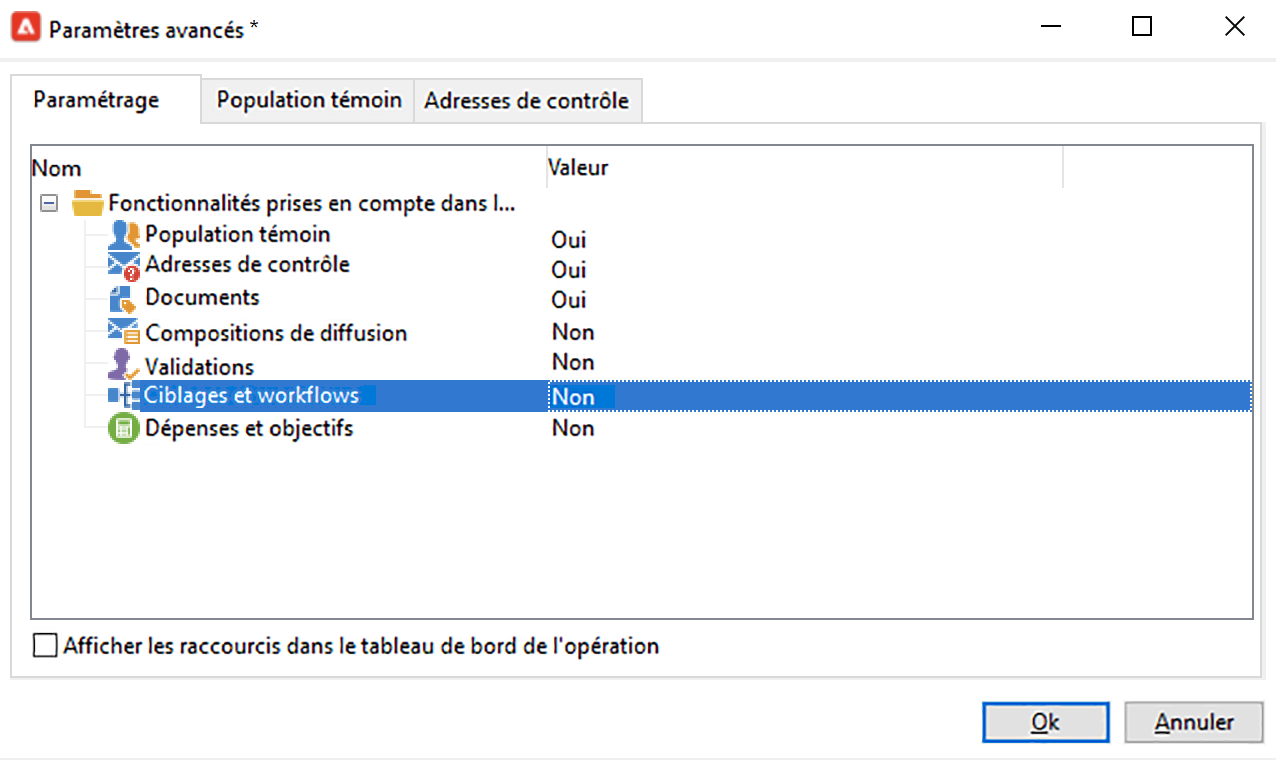Click the Adresses de contrôle envelope icon
The height and width of the screenshot is (760, 1276).
(x=123, y=267)
